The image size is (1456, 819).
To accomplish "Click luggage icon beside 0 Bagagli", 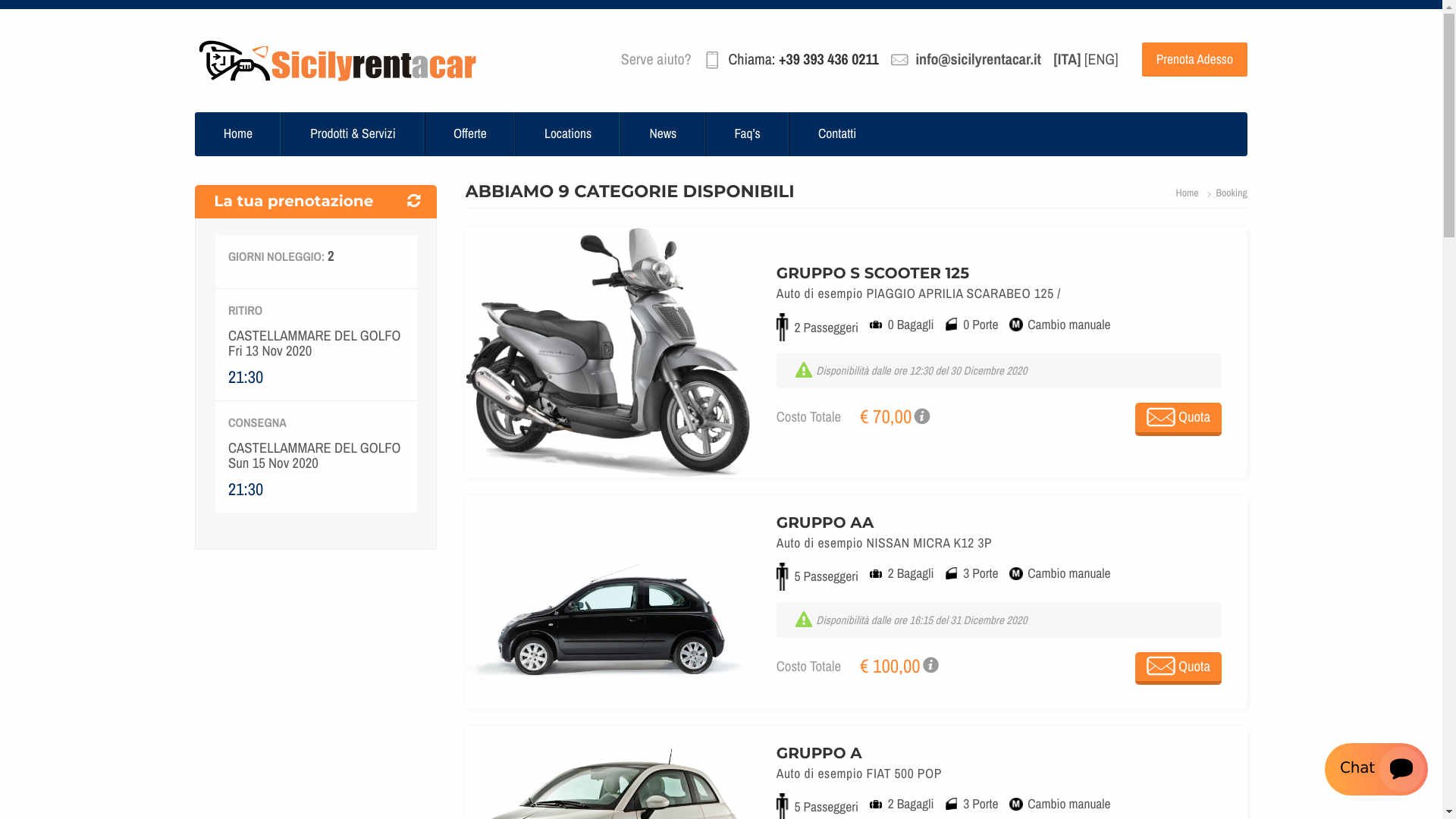I will pos(876,325).
